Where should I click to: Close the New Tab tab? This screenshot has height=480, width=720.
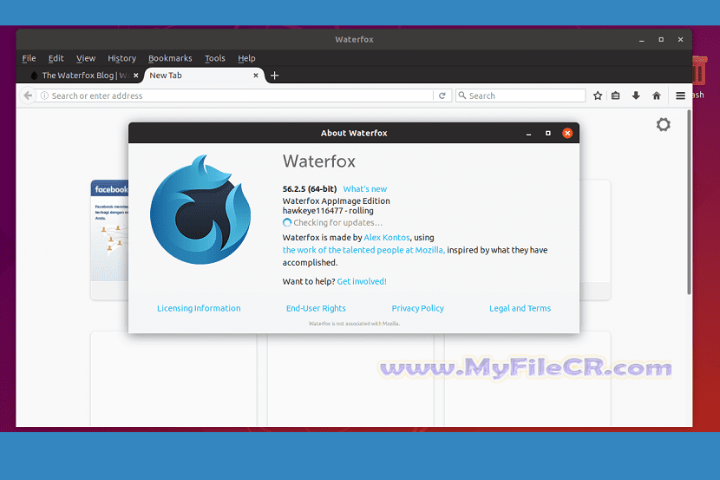(x=256, y=75)
